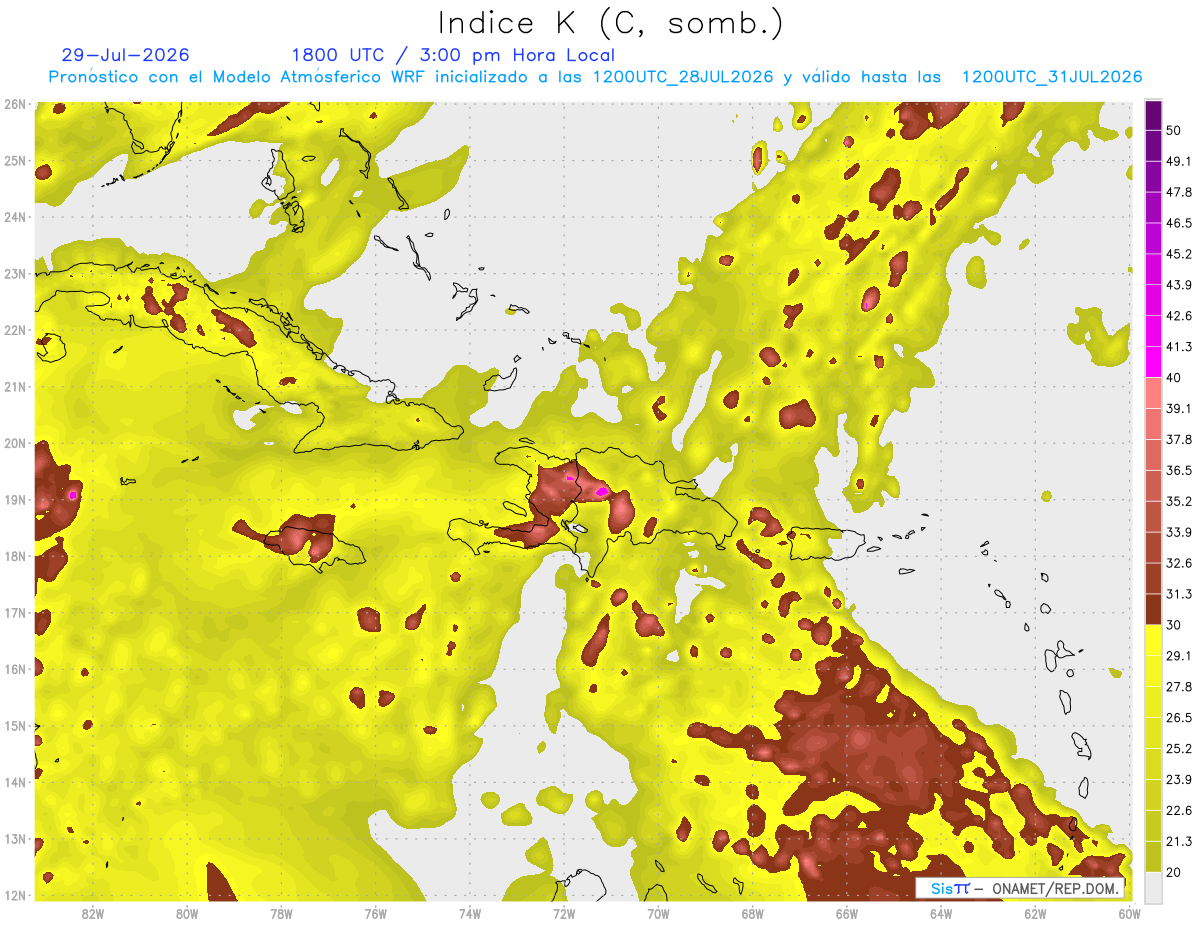Select the colorbar value "47.8"
This screenshot has width=1200, height=927.
(x=1179, y=193)
